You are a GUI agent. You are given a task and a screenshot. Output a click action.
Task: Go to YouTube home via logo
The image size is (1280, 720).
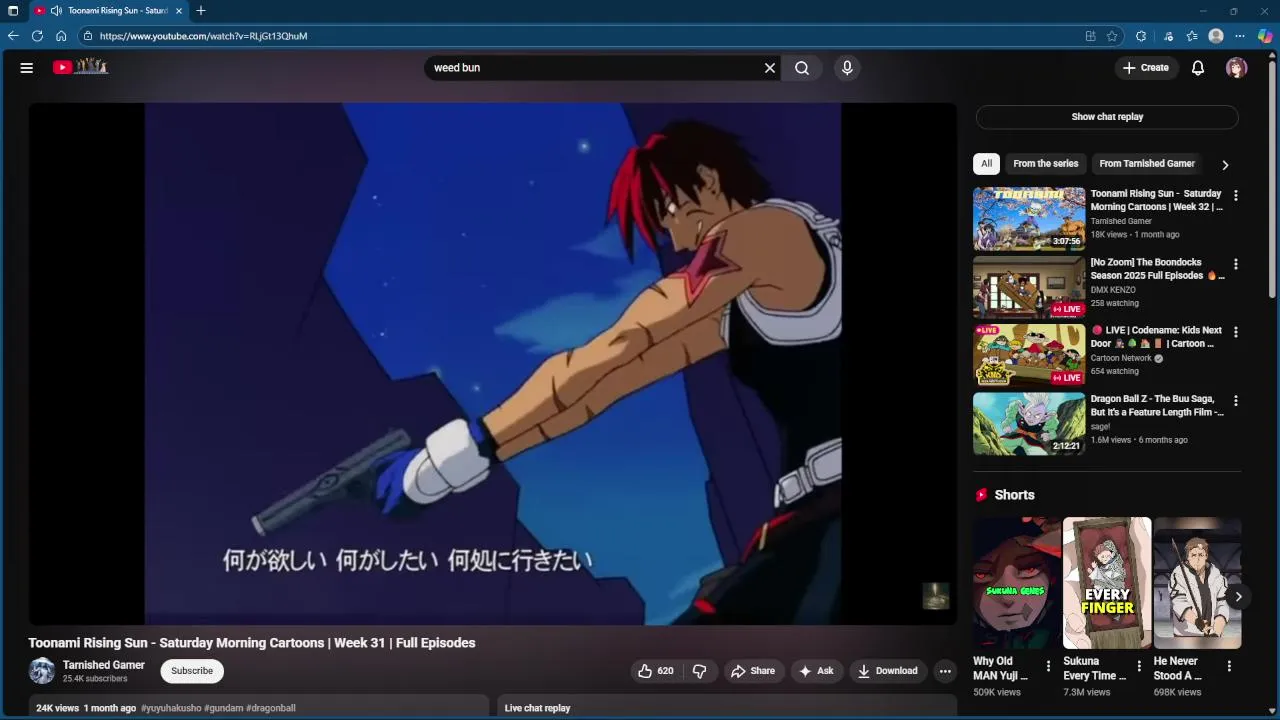click(x=80, y=67)
